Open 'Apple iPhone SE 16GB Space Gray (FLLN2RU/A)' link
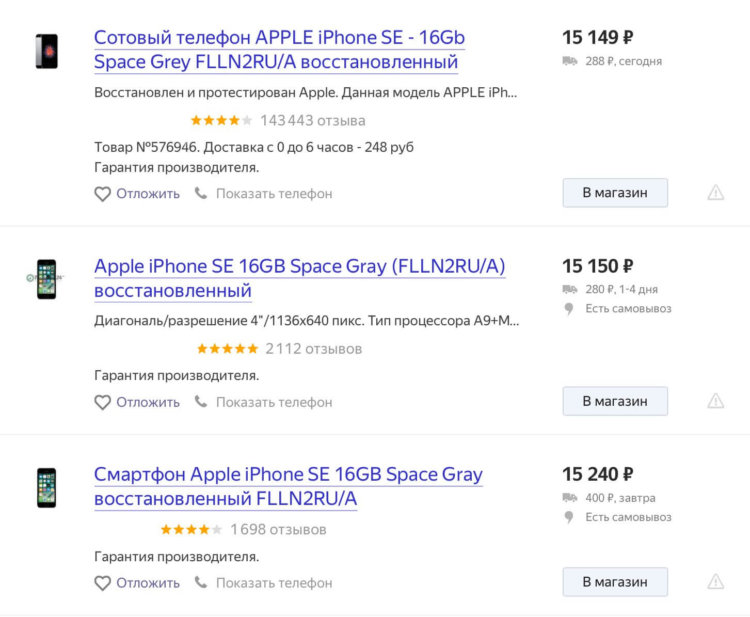The image size is (750, 617). coord(299,278)
